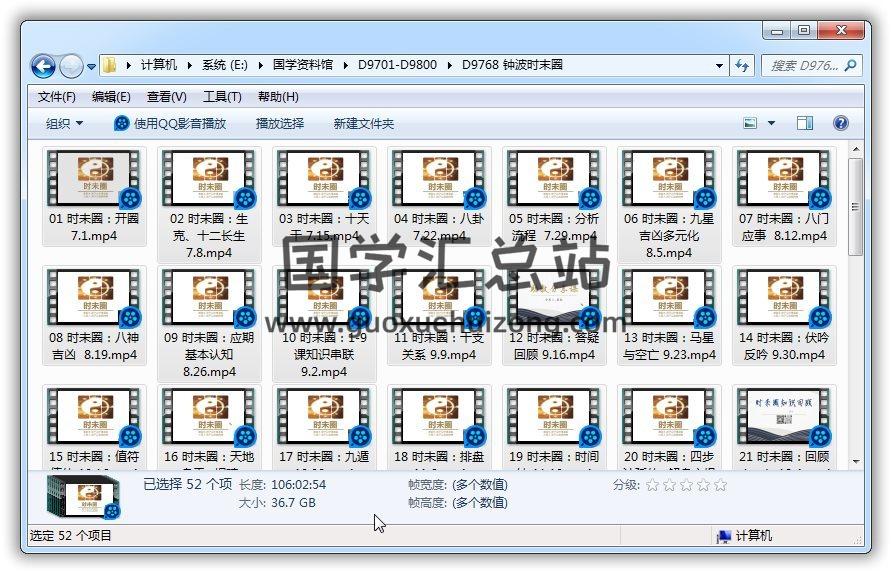The image size is (892, 574).
Task: Click the 大小: 36.7 GB value
Action: click(294, 503)
